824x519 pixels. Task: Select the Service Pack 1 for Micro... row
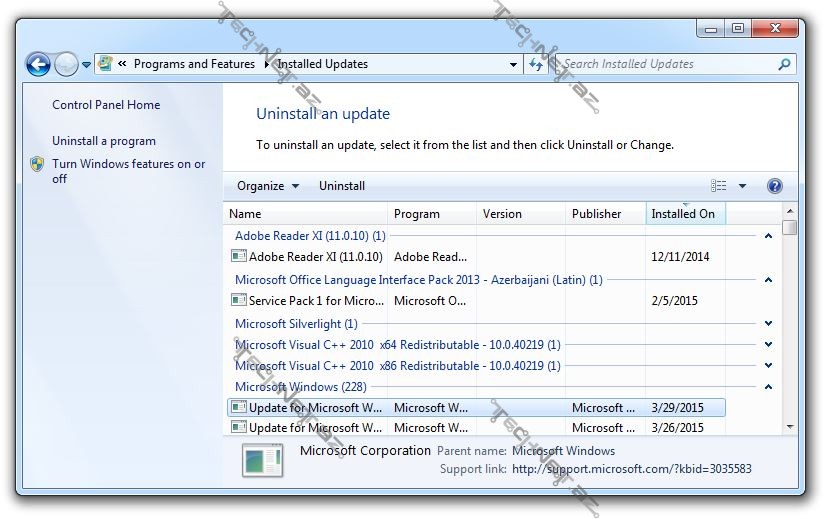click(x=477, y=301)
